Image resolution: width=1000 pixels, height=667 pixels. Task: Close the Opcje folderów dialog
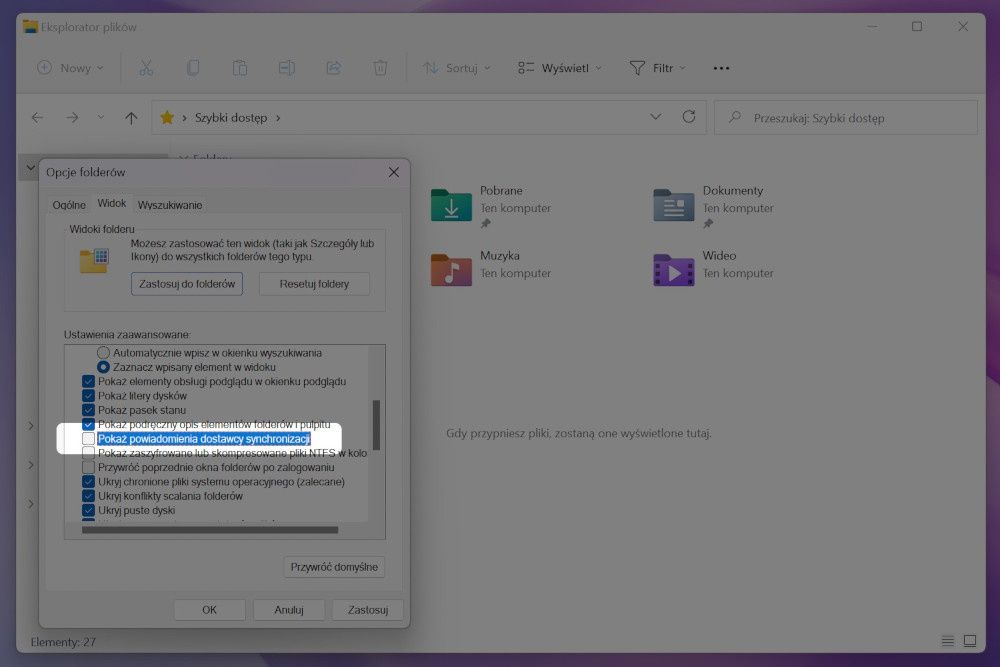point(393,172)
